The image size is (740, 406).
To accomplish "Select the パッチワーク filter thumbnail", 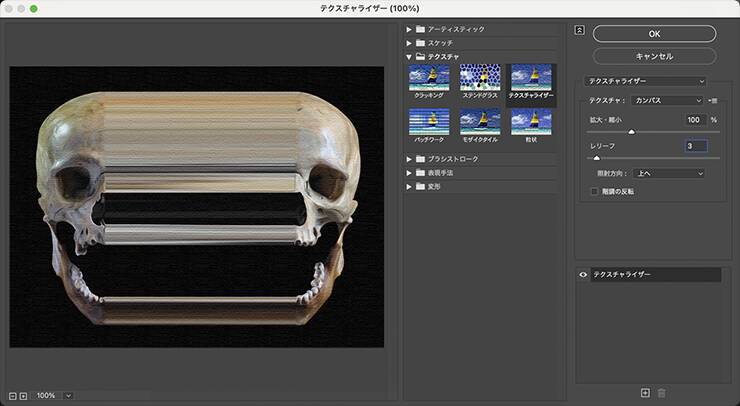I will point(428,123).
